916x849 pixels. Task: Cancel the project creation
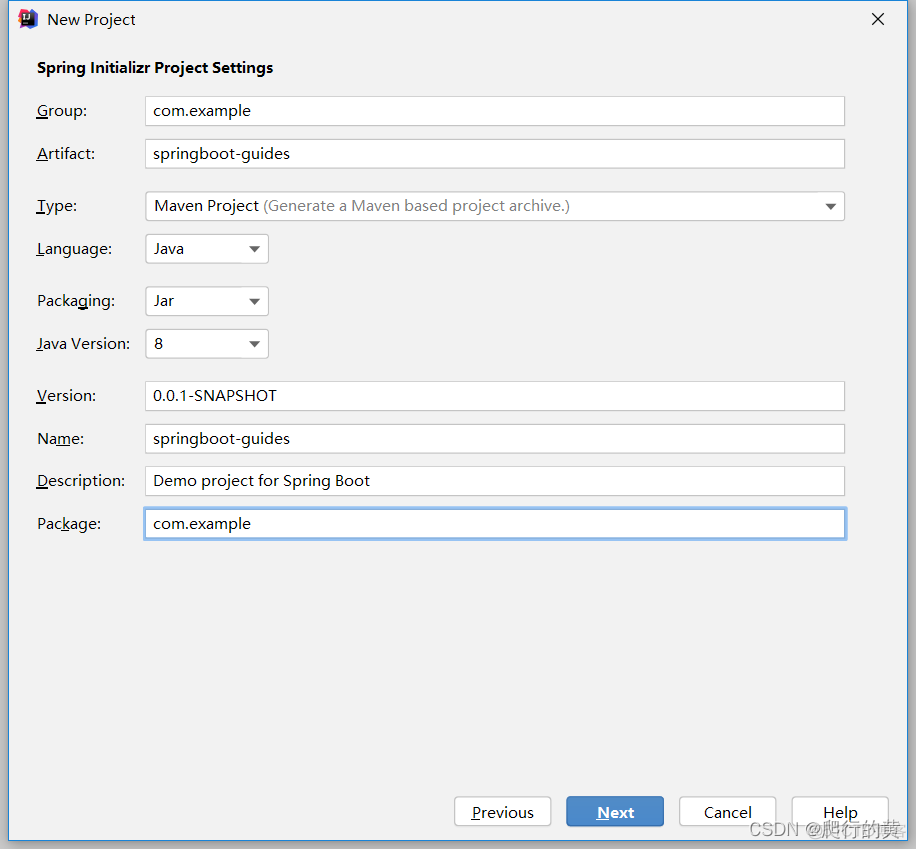727,812
